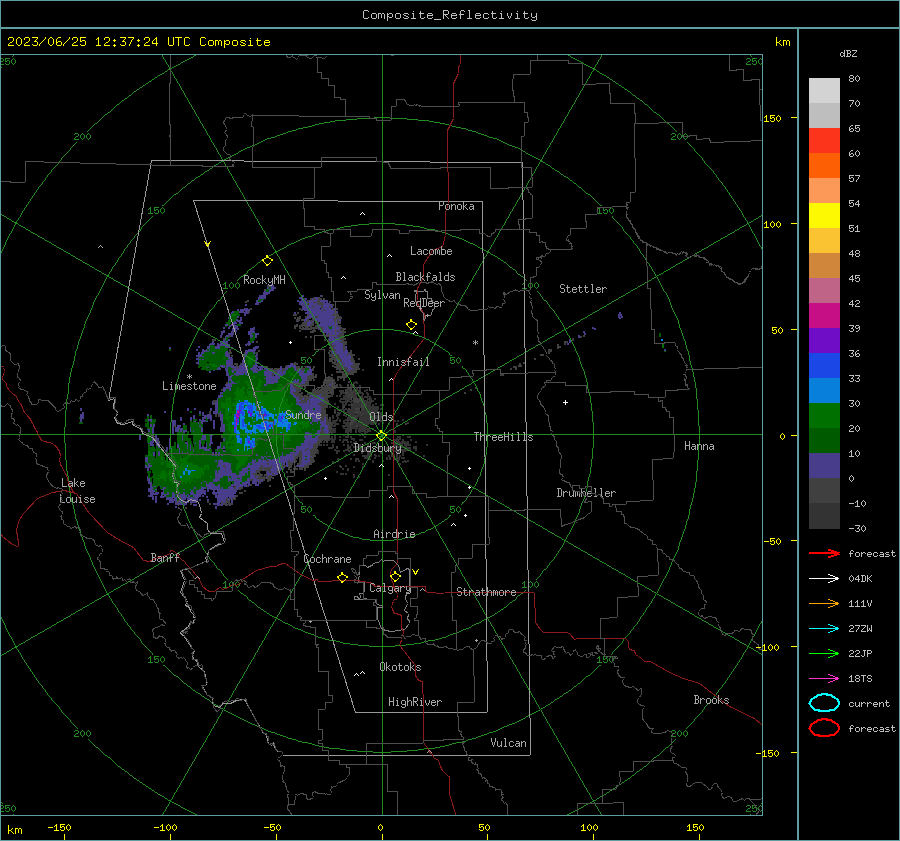Click the Drumheller town label
The image size is (900, 841).
586,493
